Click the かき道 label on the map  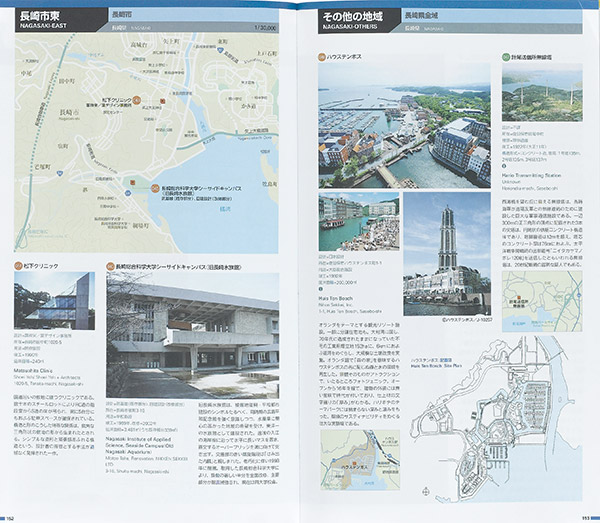click(x=248, y=106)
